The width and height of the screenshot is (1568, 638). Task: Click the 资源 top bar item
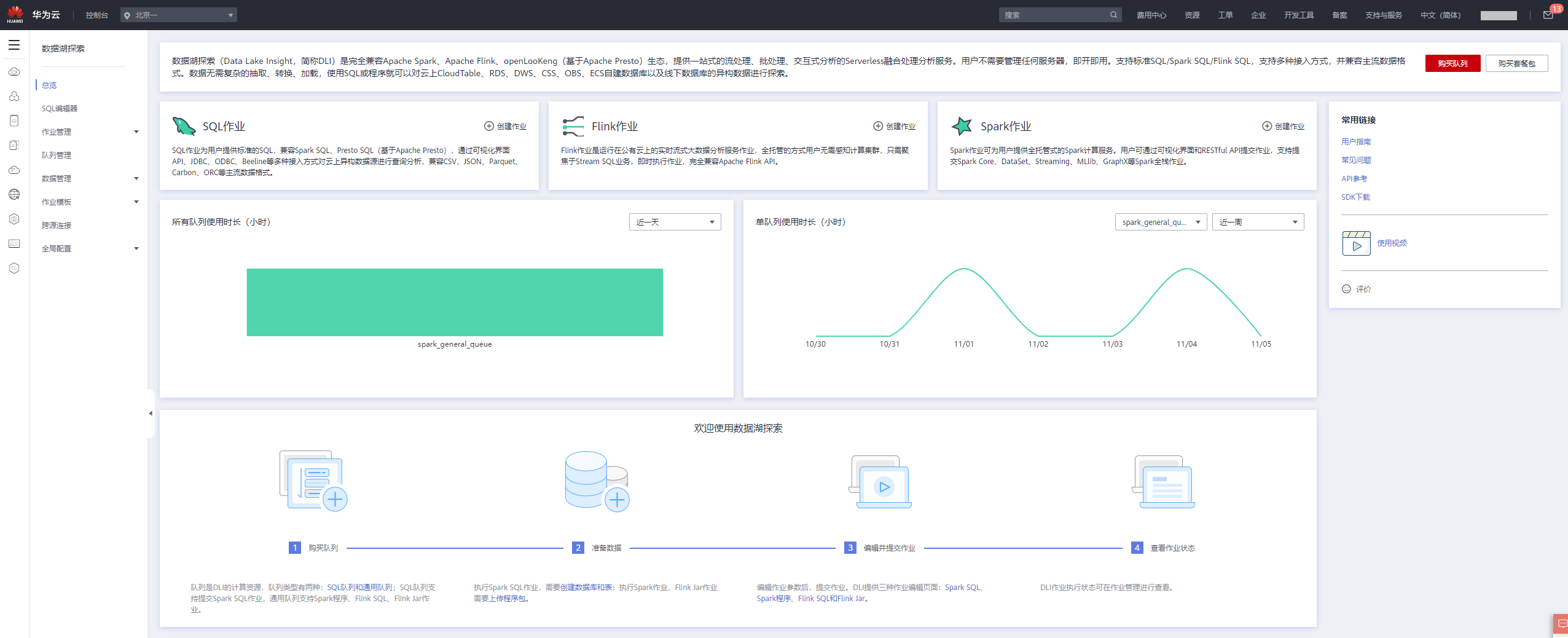[1192, 15]
